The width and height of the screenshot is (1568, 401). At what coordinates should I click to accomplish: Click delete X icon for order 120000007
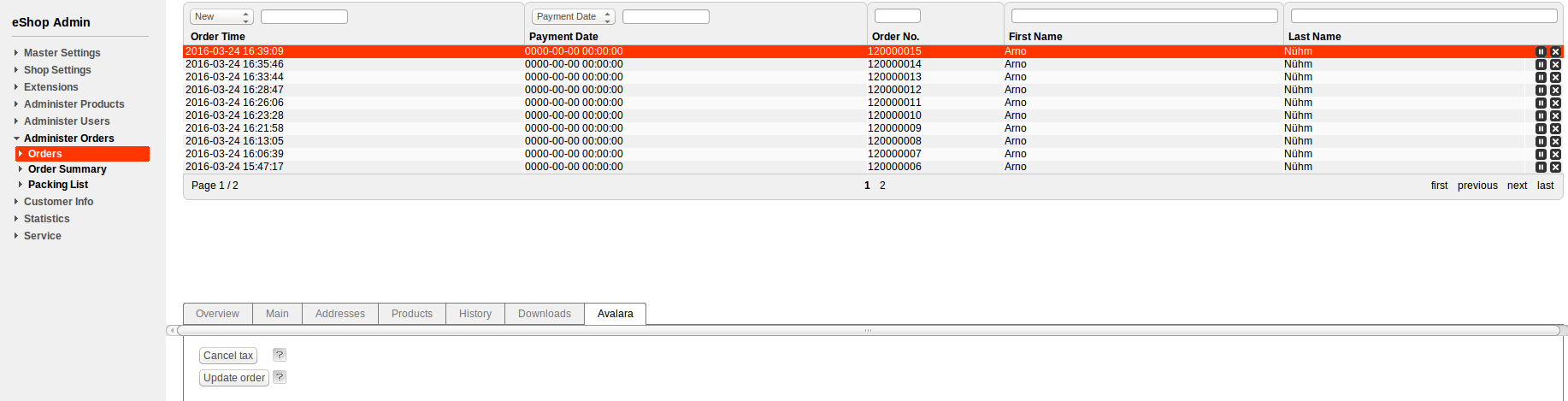tap(1555, 154)
